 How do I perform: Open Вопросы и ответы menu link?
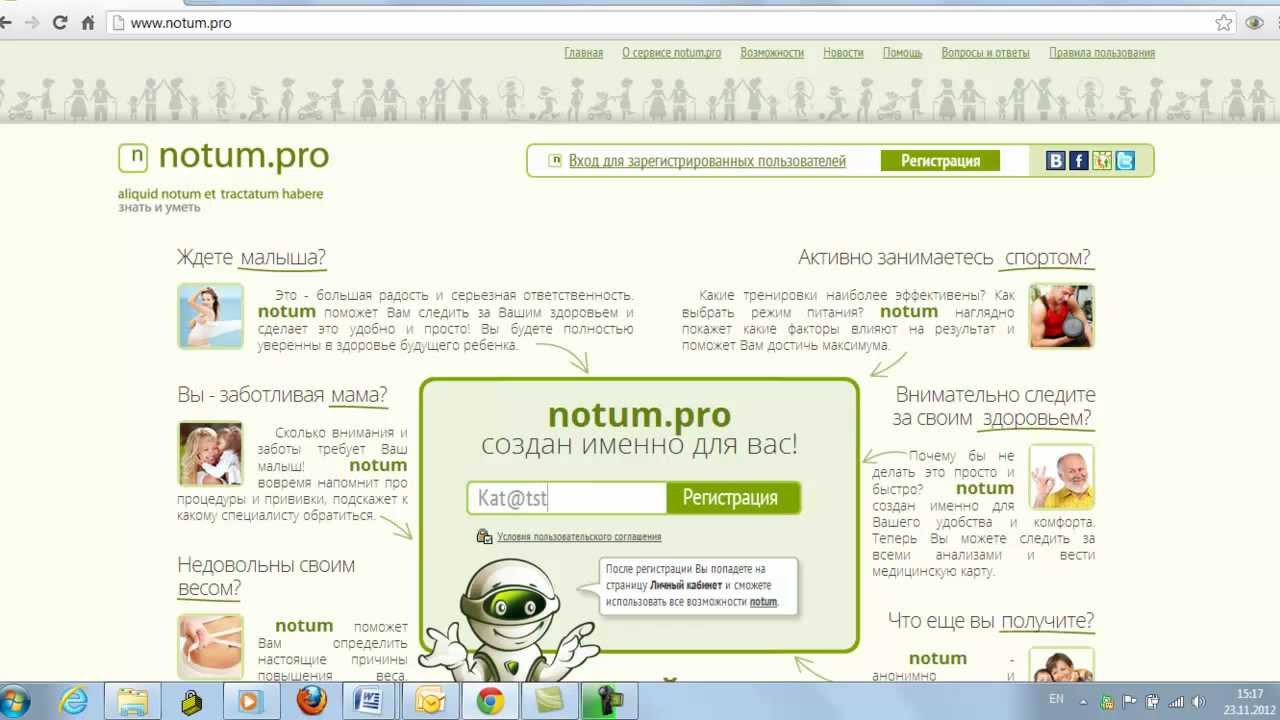click(985, 53)
